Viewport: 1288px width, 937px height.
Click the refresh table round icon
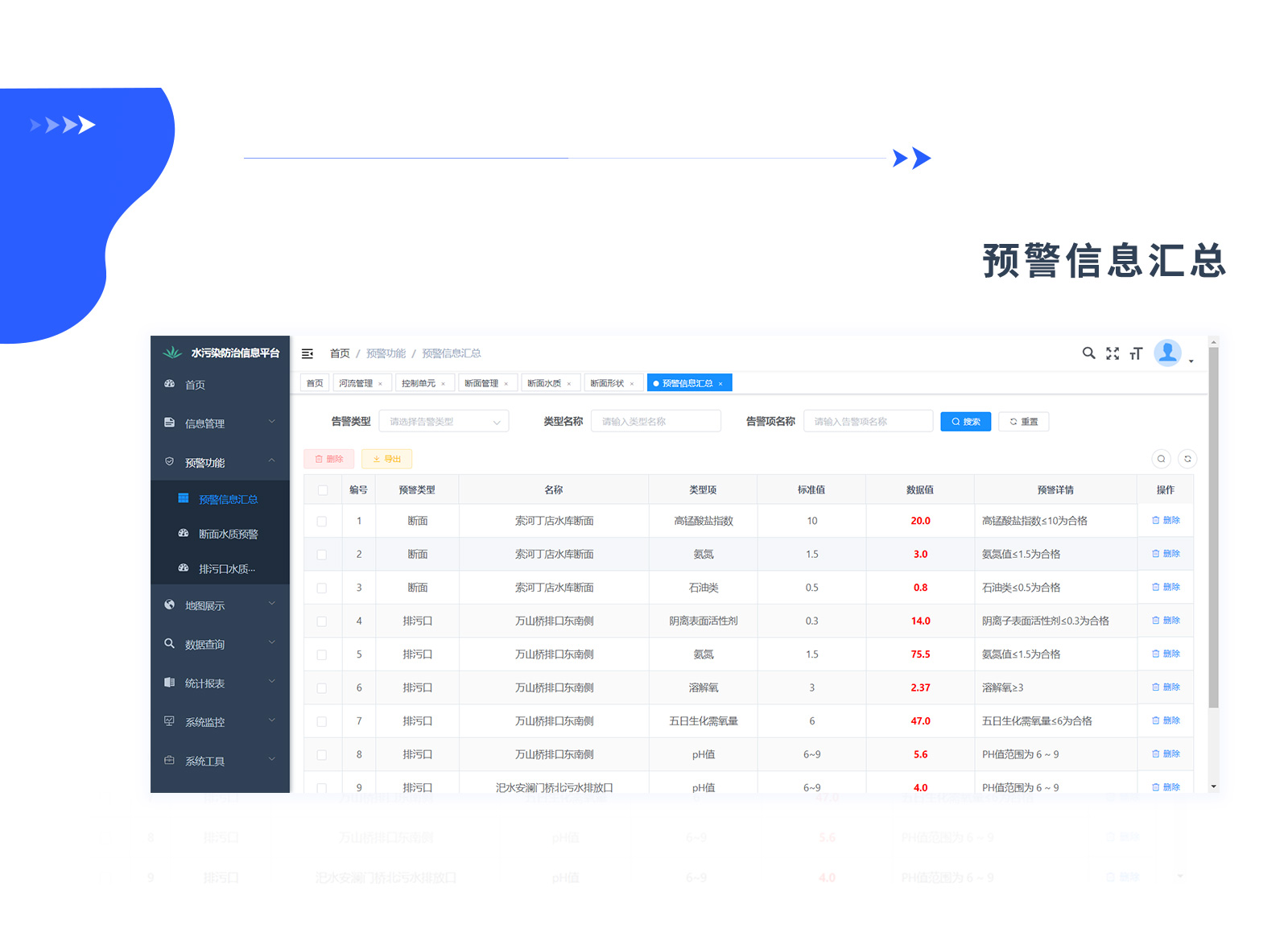(x=1187, y=459)
